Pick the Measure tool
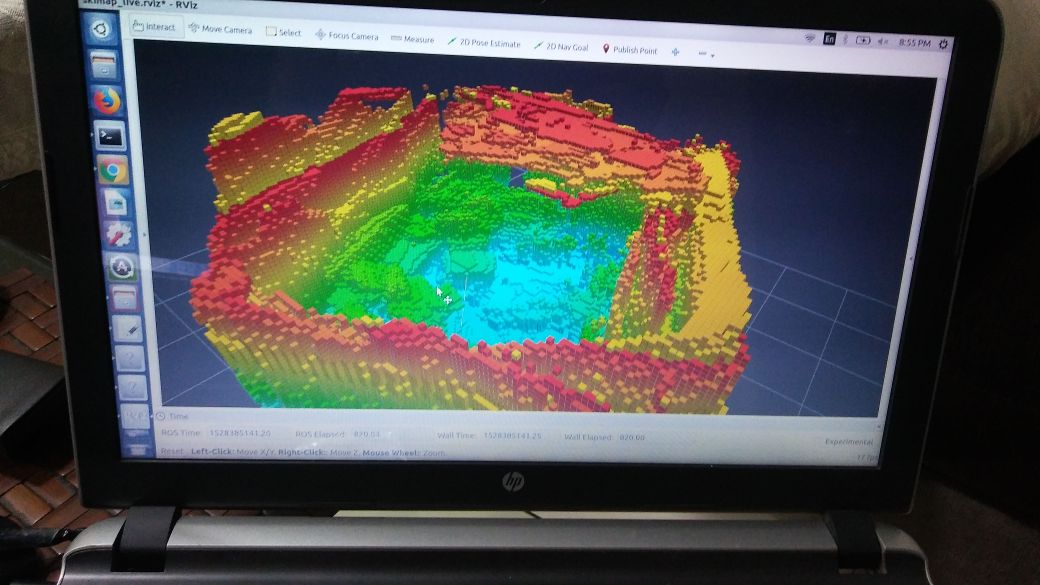This screenshot has width=1040, height=585. point(412,39)
